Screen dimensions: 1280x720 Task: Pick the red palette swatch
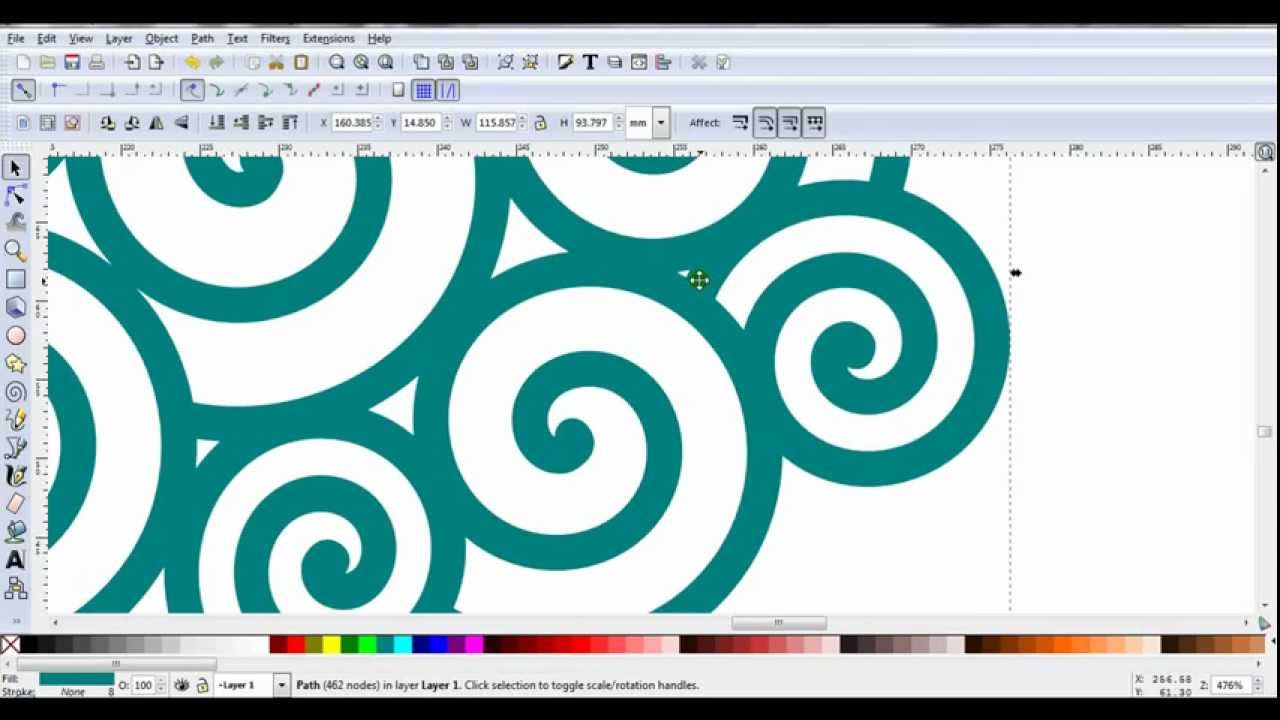[295, 645]
